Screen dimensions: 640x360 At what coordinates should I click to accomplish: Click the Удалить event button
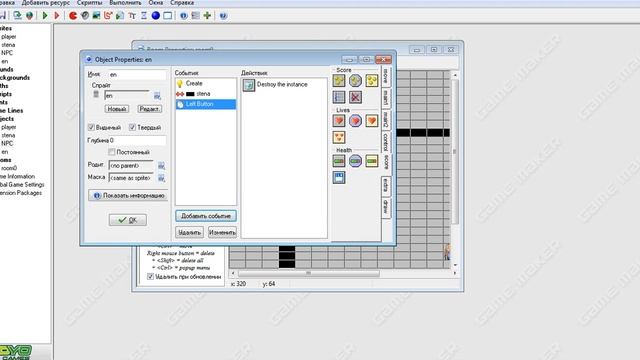189,232
